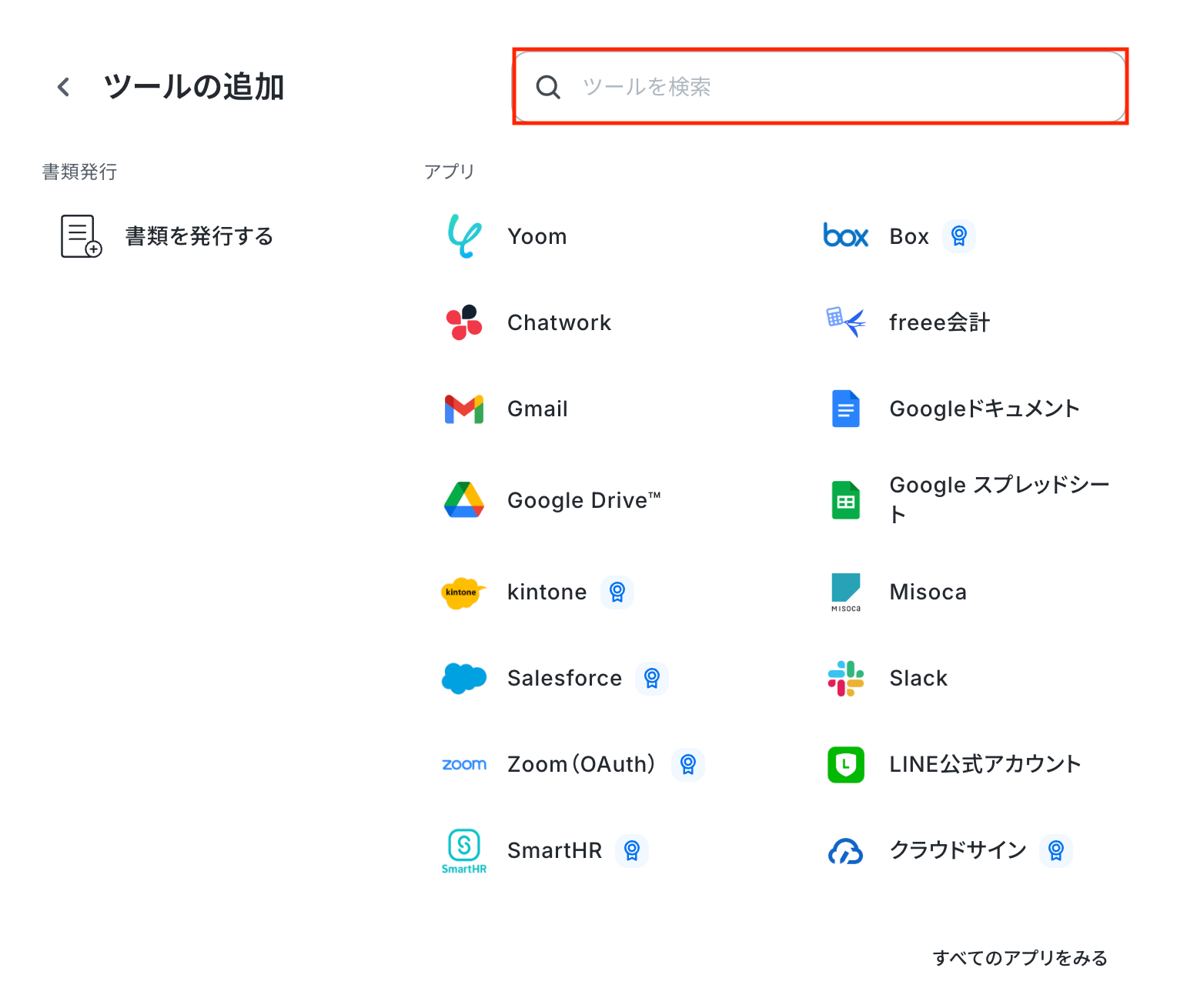Choose SmartHR app name
Screen dimensions: 1187x1008
(555, 850)
